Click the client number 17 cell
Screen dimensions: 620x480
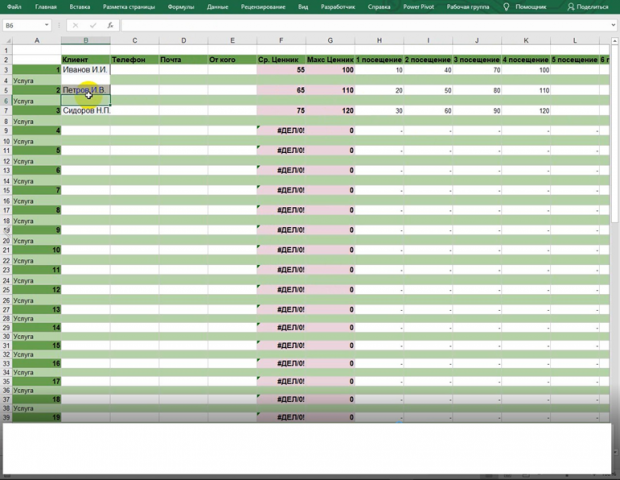tap(37, 382)
